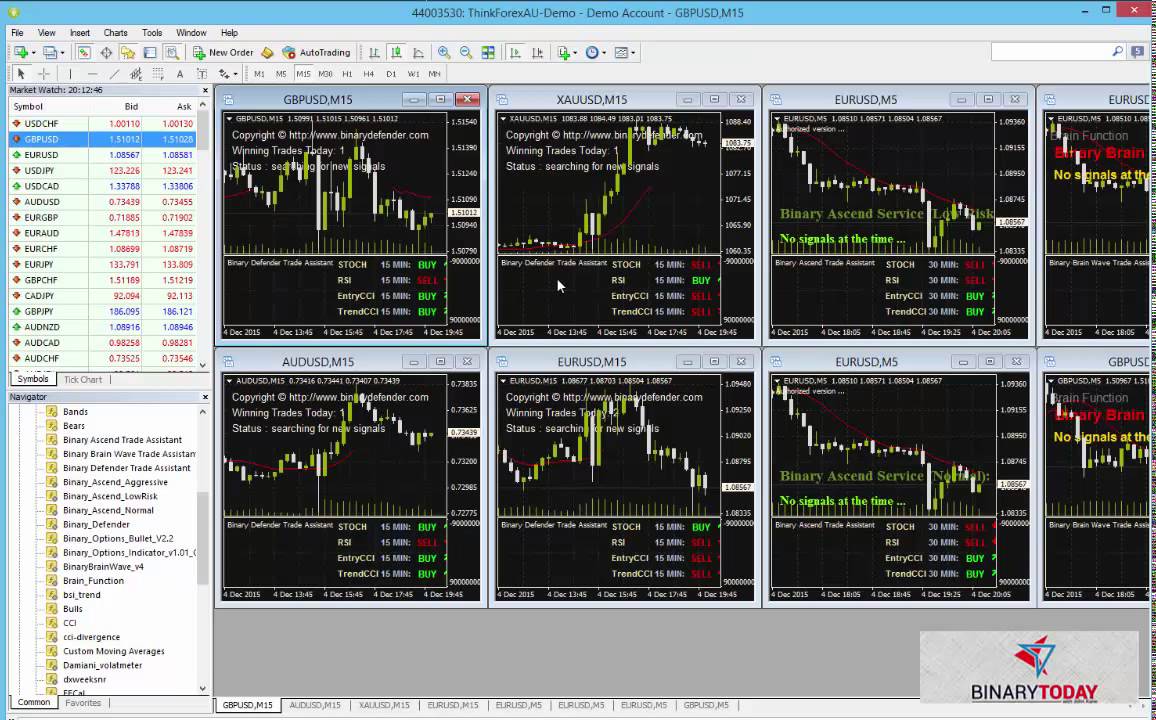The width and height of the screenshot is (1156, 720).
Task: Select BinaryBrainWave_v4 in Navigator
Action: 103,567
